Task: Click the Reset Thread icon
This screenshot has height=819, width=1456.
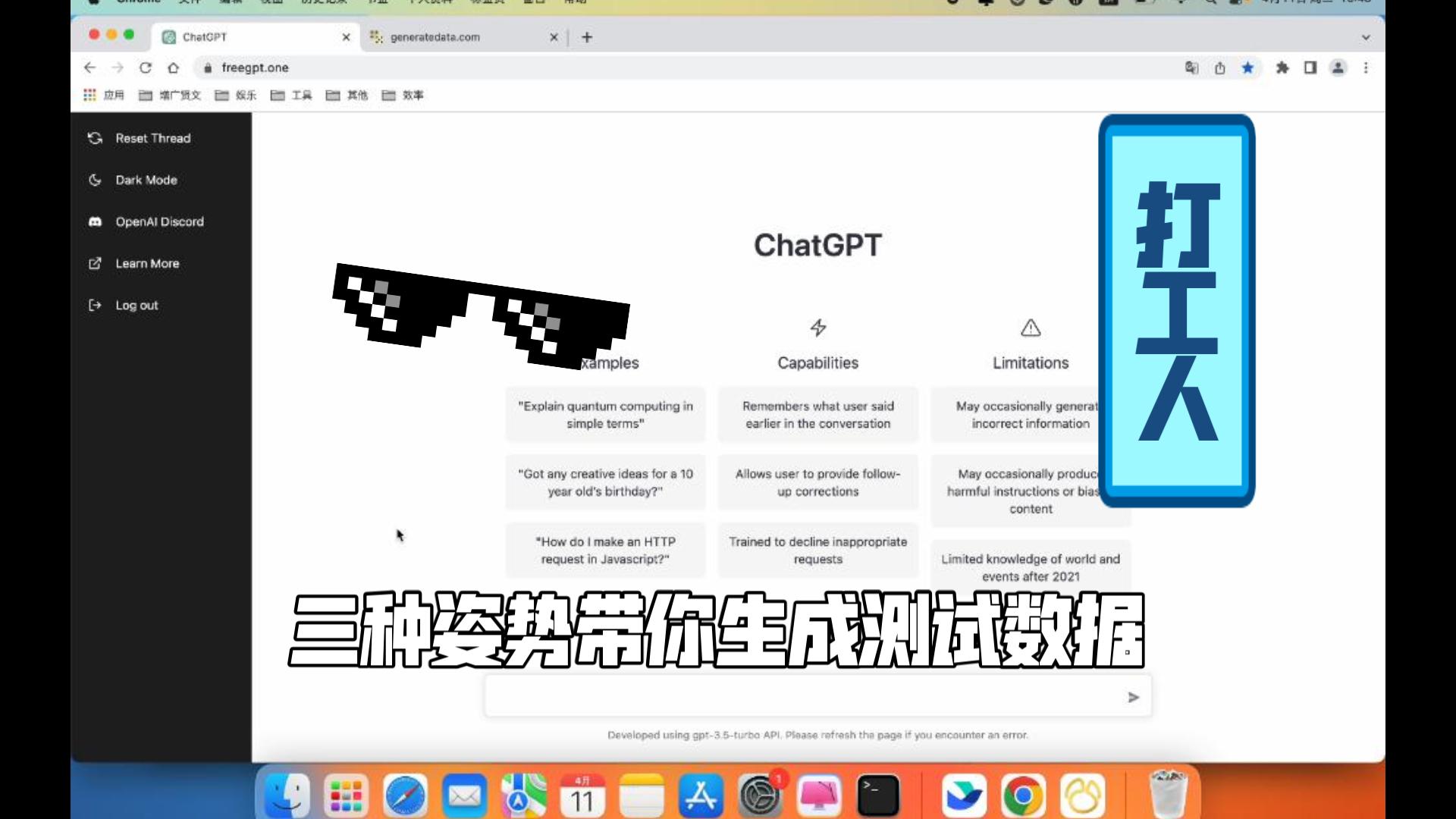Action: point(95,138)
